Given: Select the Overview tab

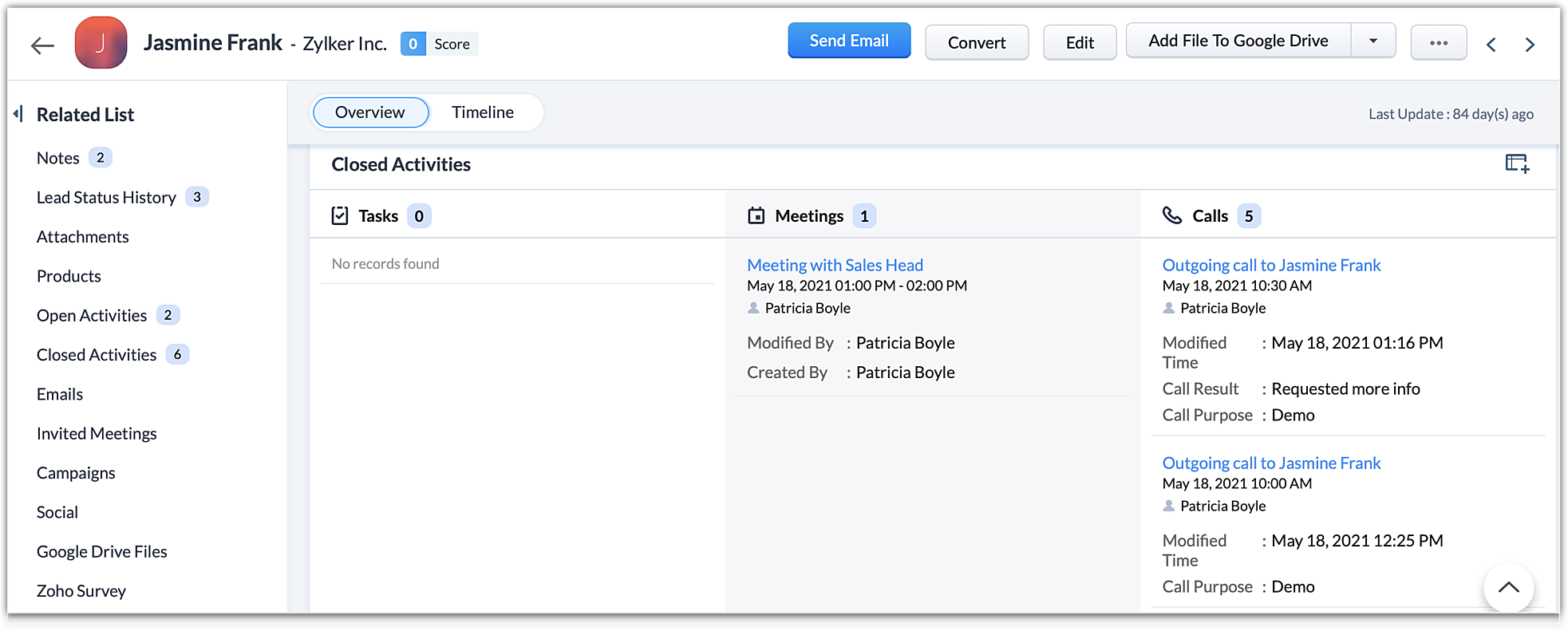Looking at the screenshot, I should pyautogui.click(x=370, y=112).
